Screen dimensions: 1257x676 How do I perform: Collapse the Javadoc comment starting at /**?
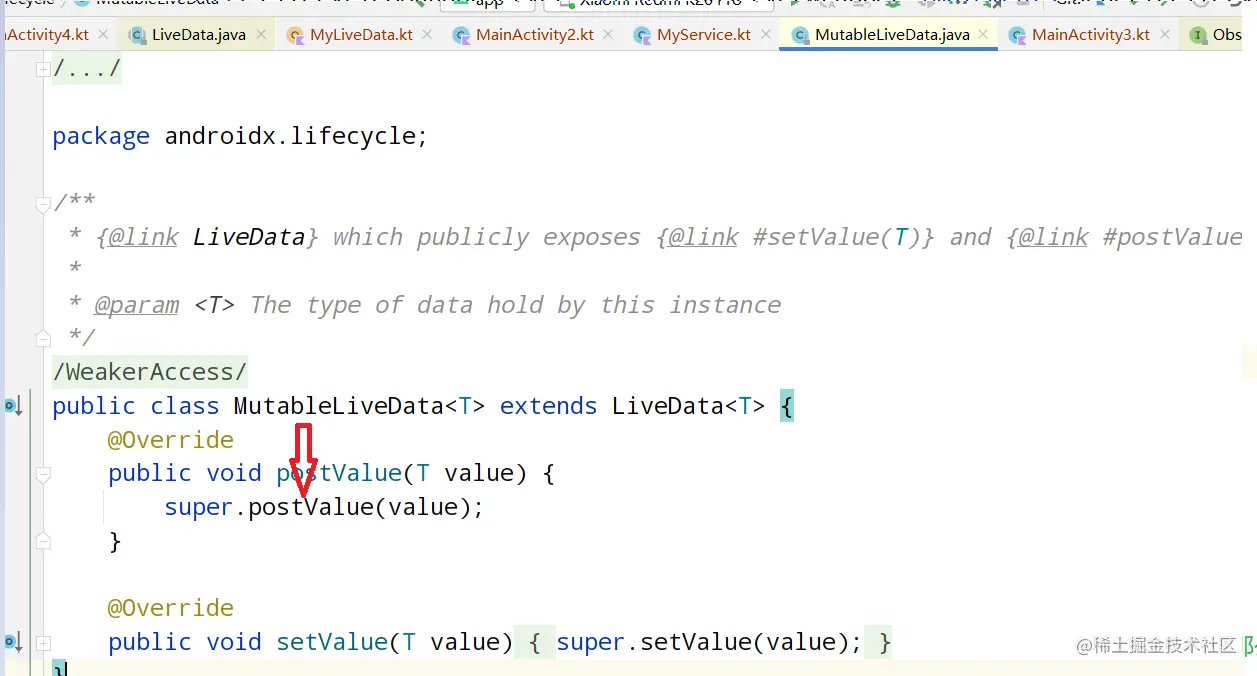[43, 205]
